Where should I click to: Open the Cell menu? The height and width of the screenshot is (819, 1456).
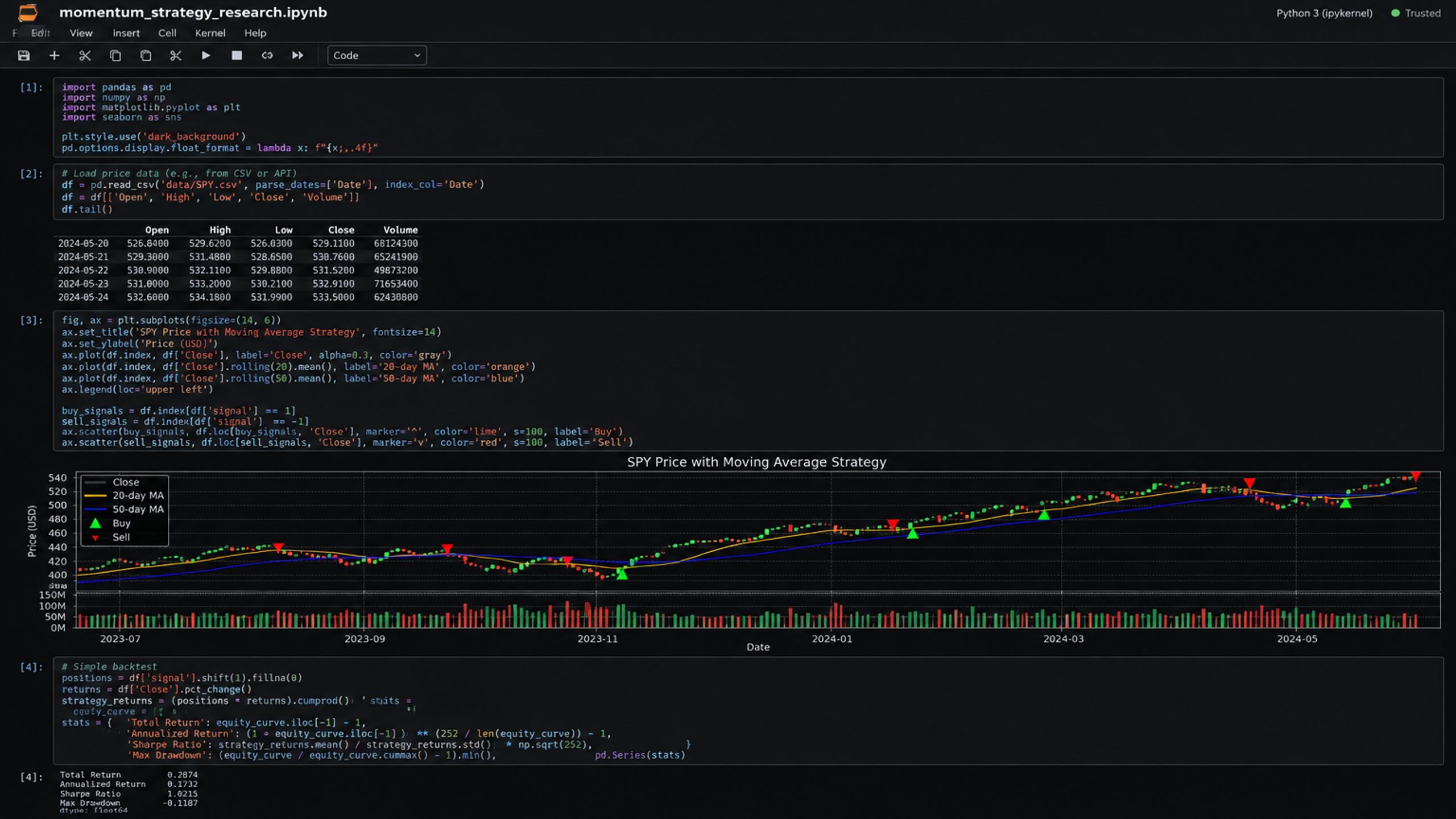click(x=167, y=33)
